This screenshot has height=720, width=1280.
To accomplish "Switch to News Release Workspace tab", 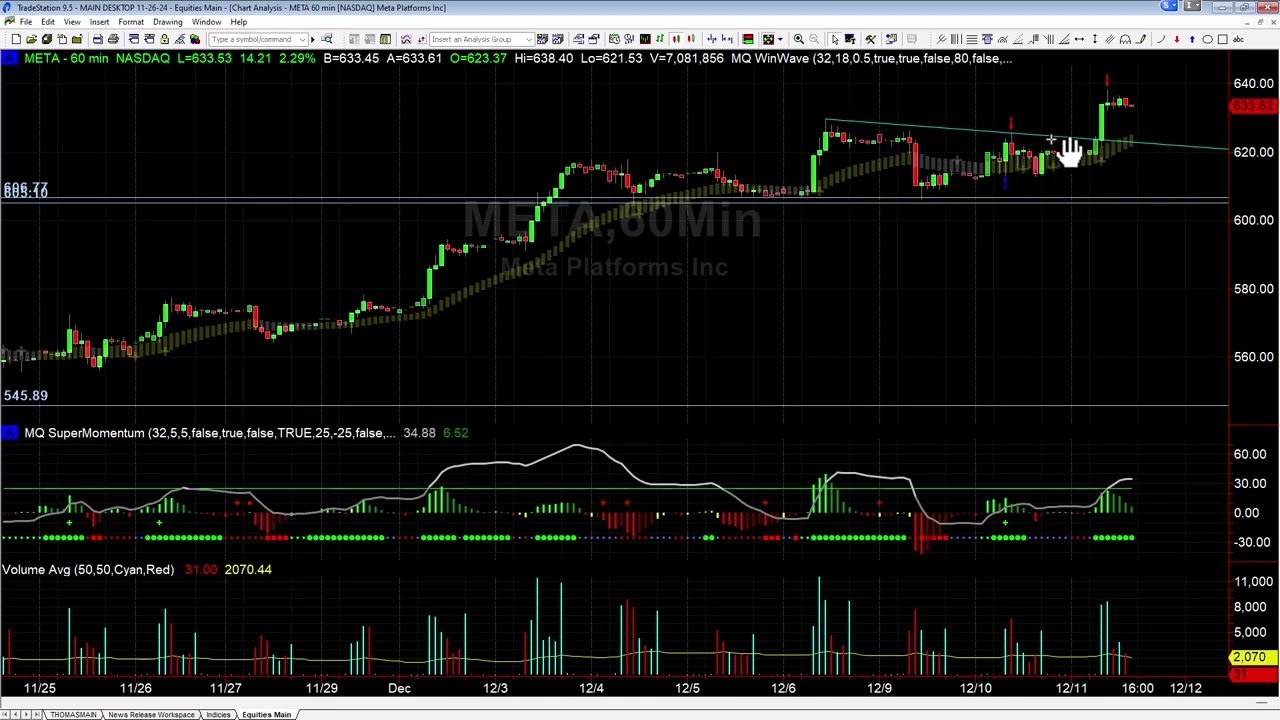I will tap(151, 714).
